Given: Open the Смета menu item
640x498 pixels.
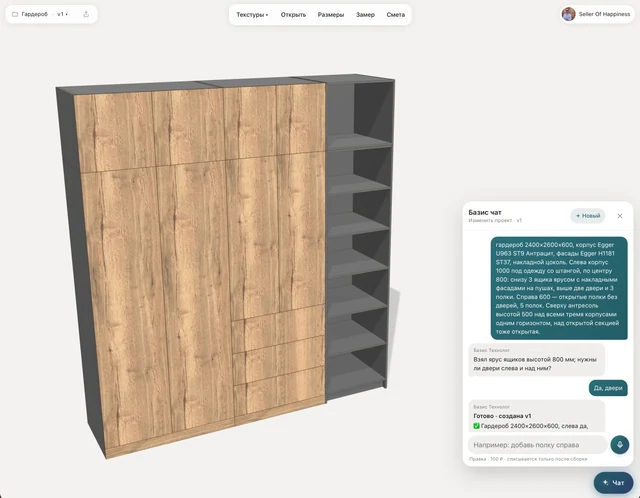Looking at the screenshot, I should coord(396,15).
